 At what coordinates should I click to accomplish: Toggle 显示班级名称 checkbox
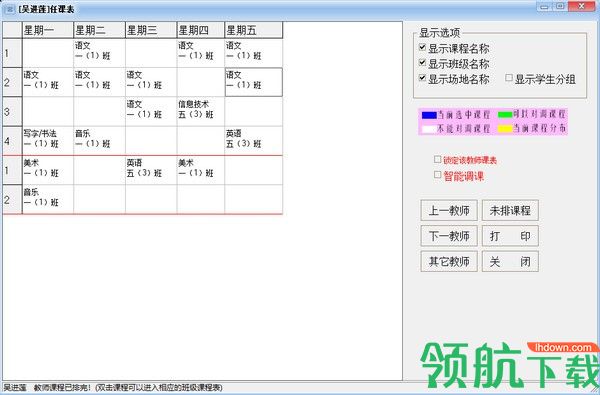(422, 63)
